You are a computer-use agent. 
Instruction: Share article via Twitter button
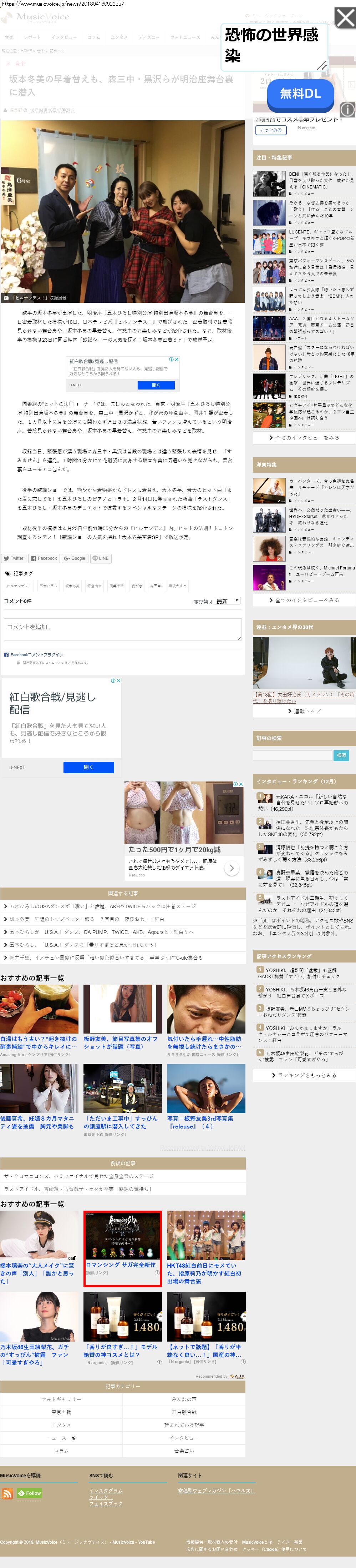(x=14, y=558)
